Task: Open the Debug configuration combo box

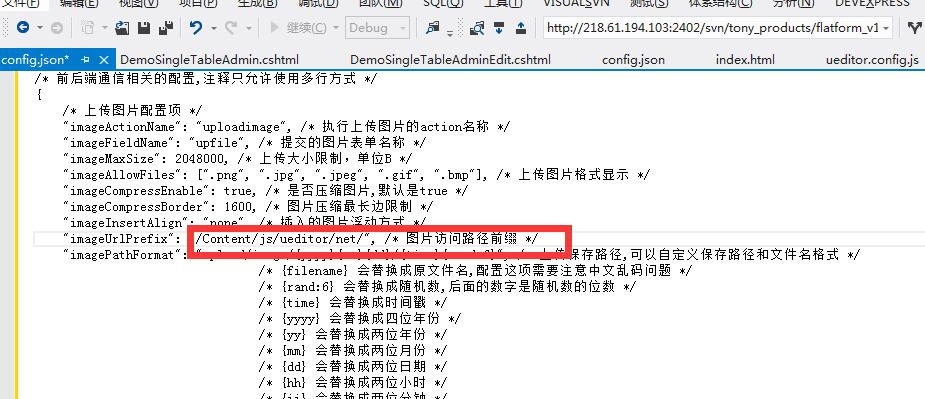Action: (377, 28)
